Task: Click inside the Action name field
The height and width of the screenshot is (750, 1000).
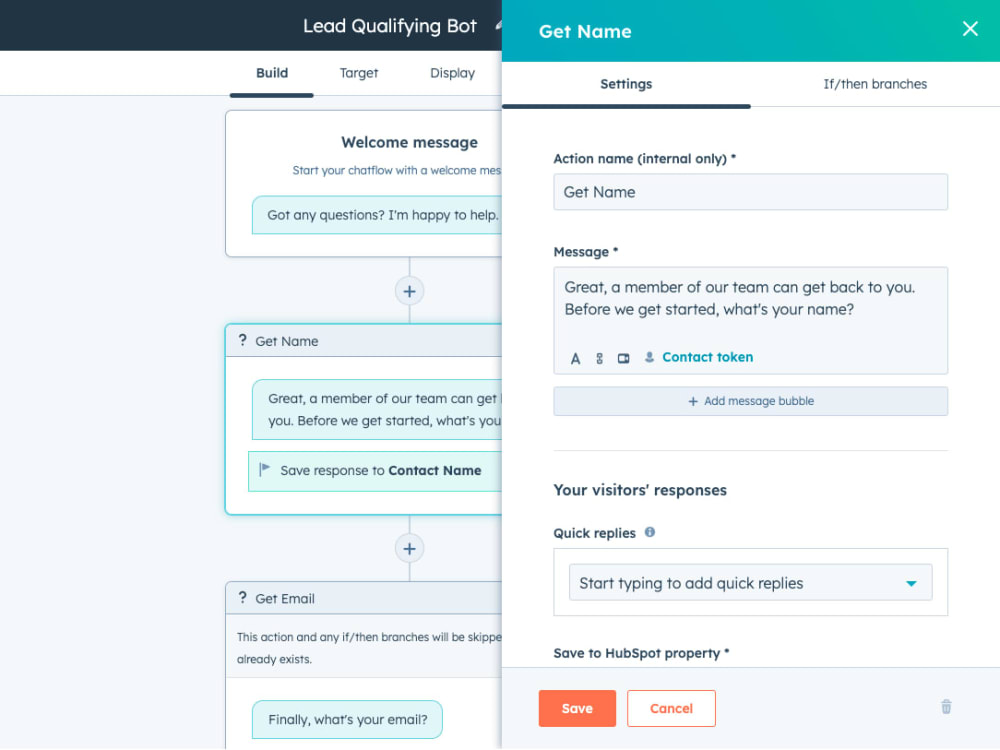Action: 750,191
